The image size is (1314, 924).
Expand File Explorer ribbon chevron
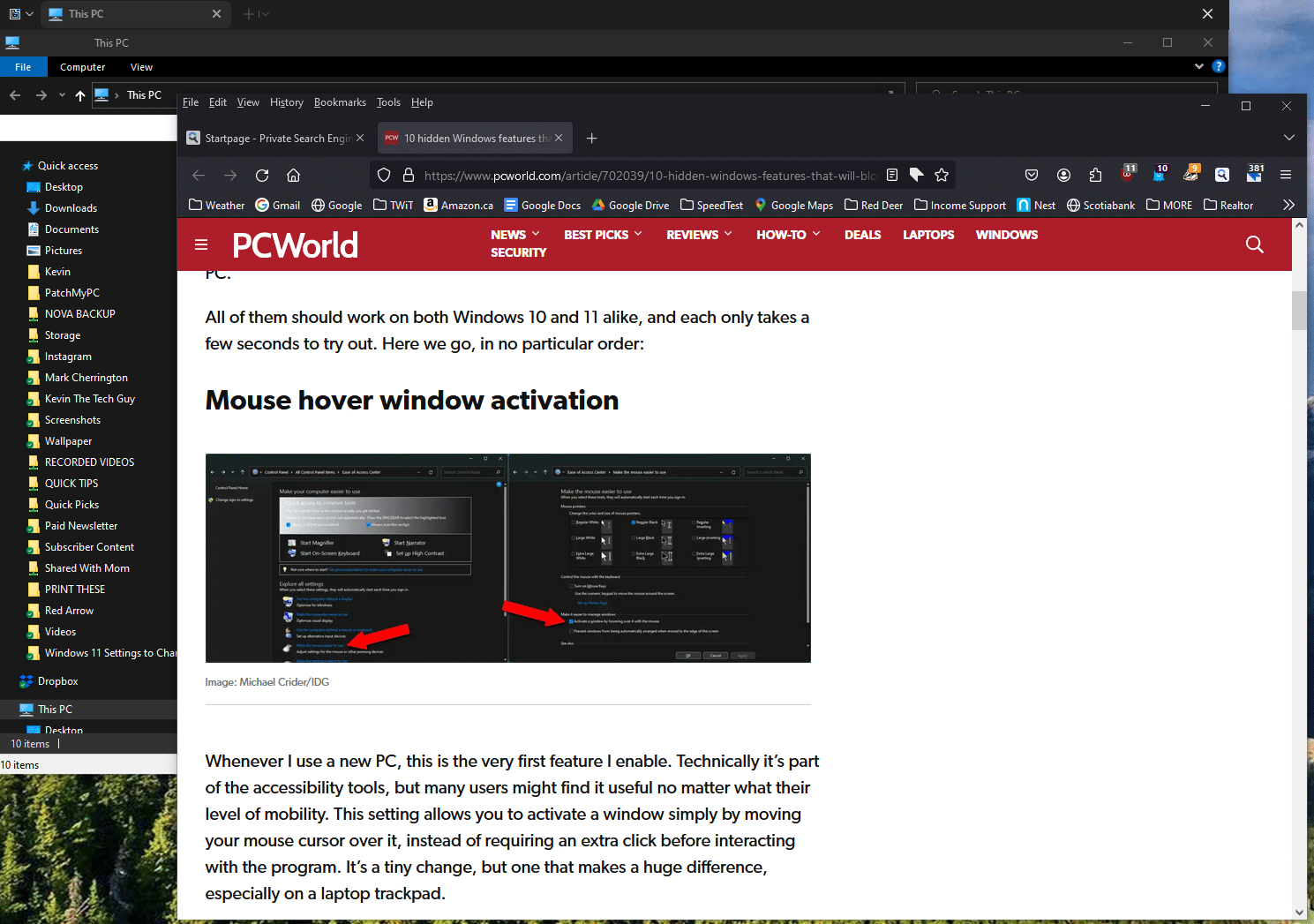tap(1199, 66)
